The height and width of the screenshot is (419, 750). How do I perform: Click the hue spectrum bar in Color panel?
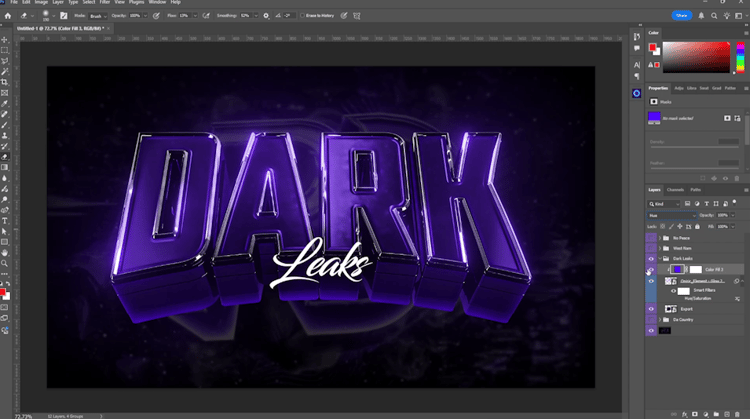tap(740, 57)
